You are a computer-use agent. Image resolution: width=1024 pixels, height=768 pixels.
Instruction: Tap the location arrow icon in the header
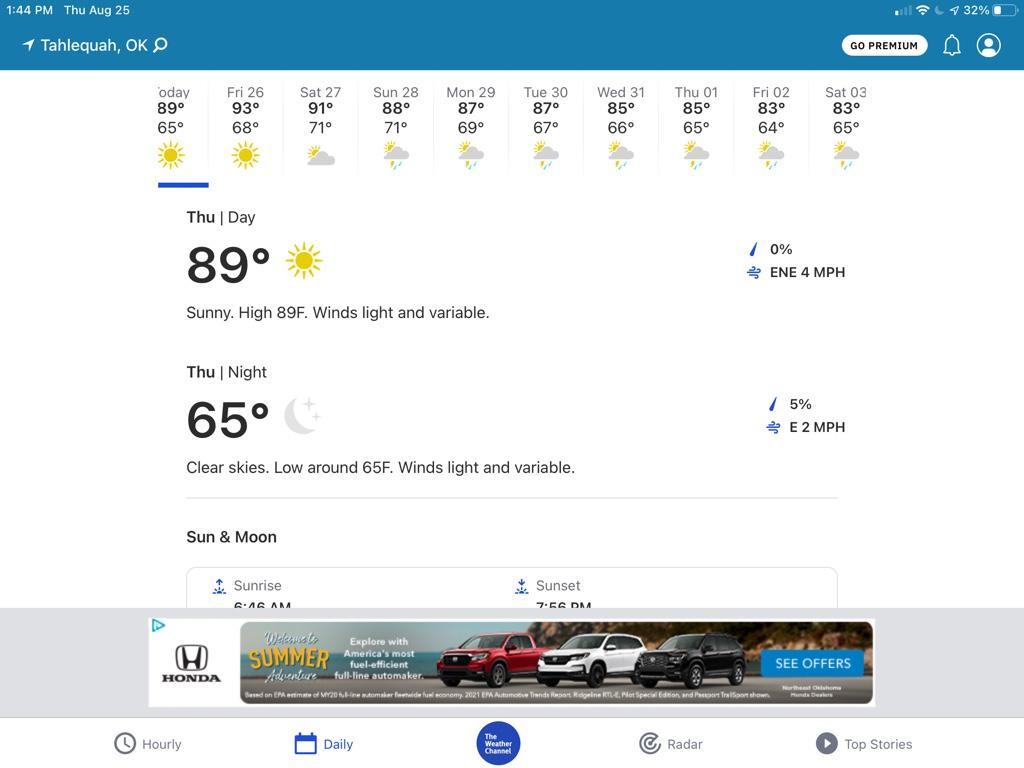[x=28, y=45]
